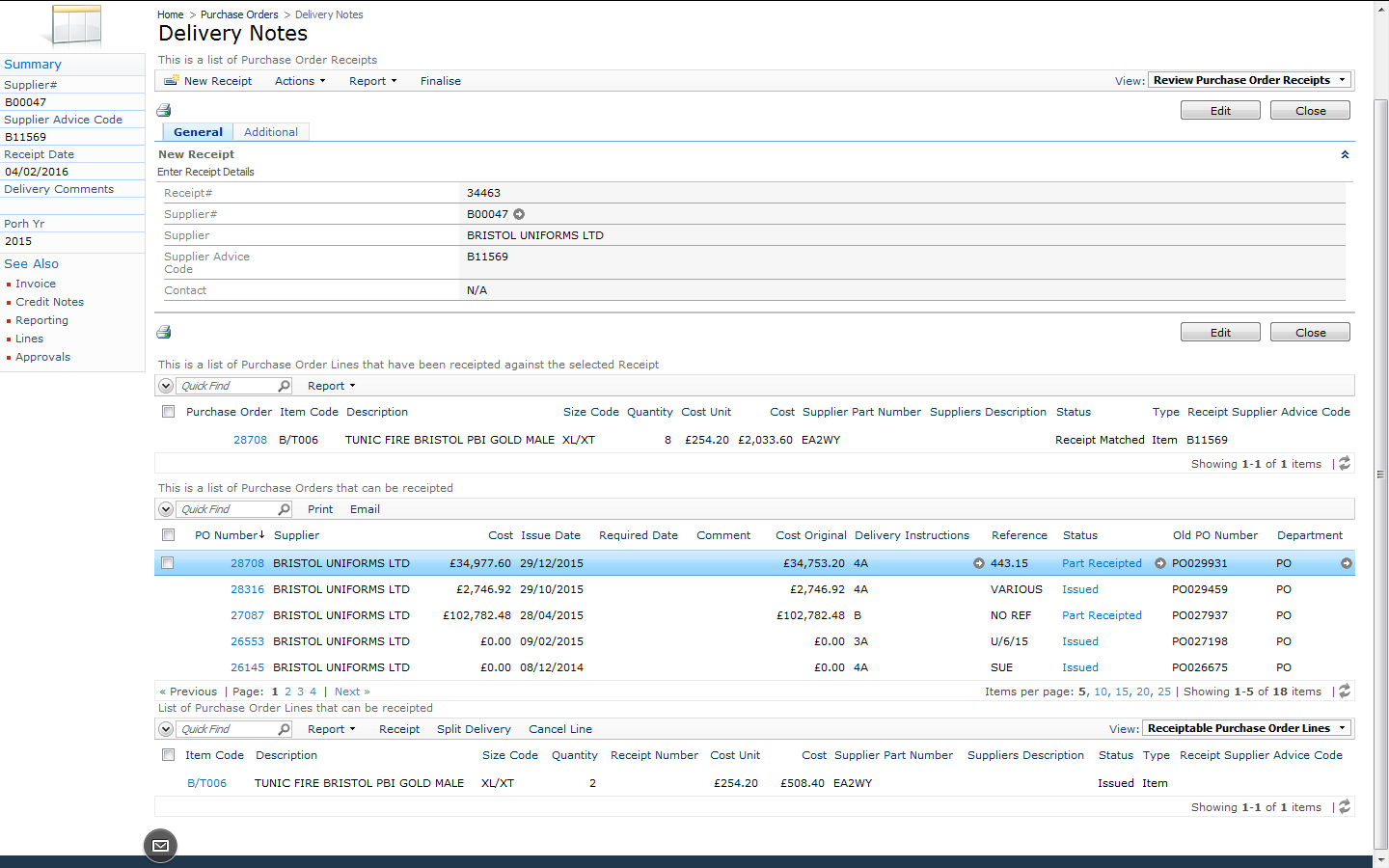This screenshot has height=868, width=1389.
Task: Switch to the Additional tab
Action: 271,132
